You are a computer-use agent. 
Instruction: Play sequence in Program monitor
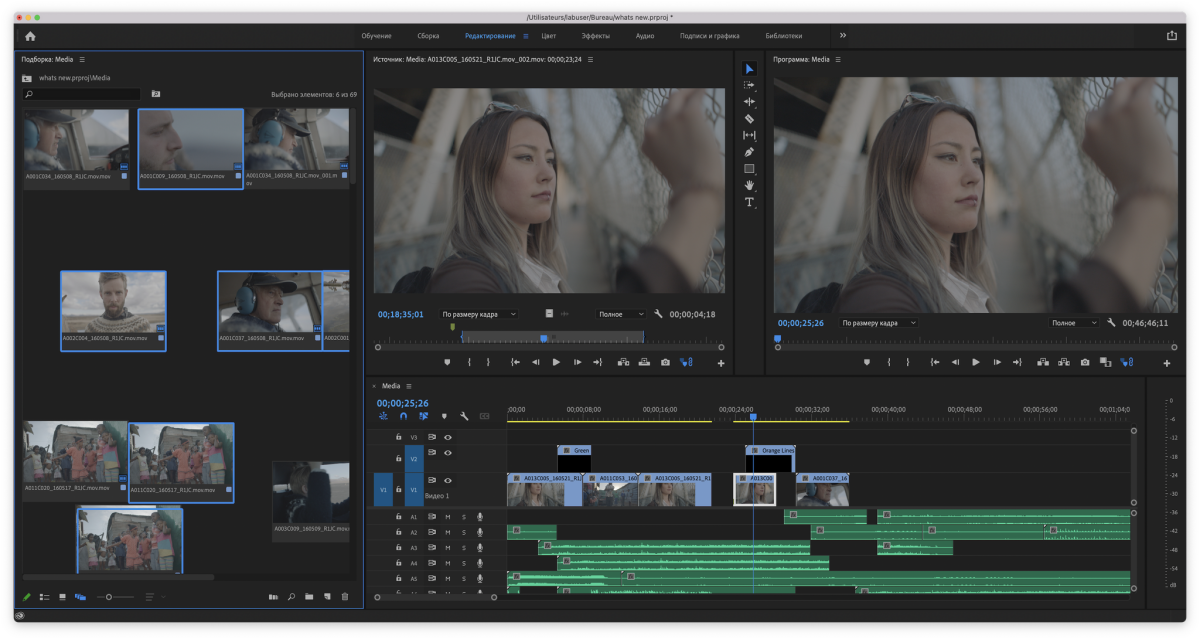[976, 362]
